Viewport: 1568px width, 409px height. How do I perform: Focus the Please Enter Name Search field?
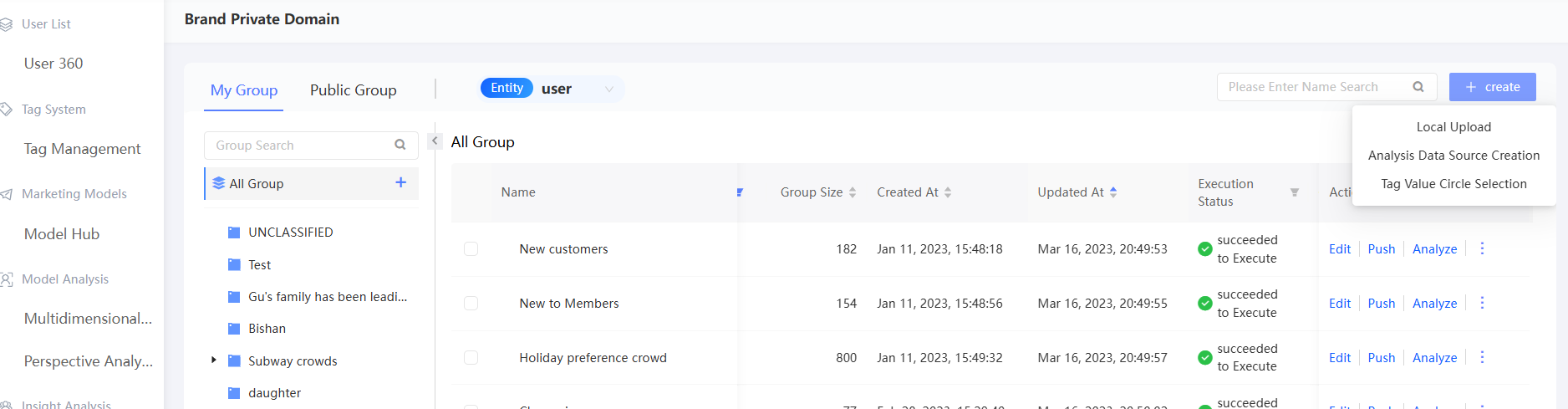tap(1312, 87)
